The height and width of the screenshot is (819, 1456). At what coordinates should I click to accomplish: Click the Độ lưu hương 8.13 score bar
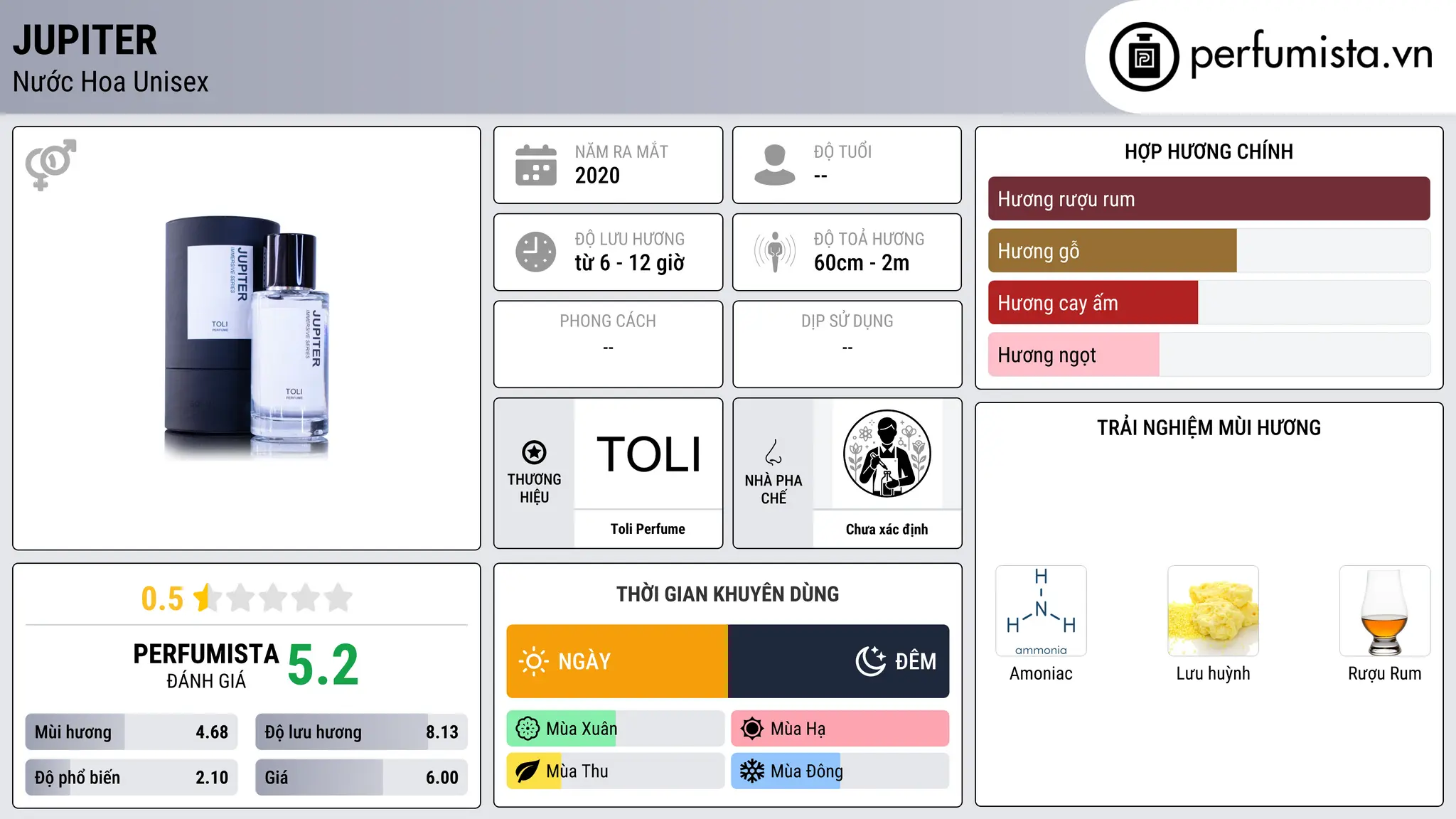[361, 732]
